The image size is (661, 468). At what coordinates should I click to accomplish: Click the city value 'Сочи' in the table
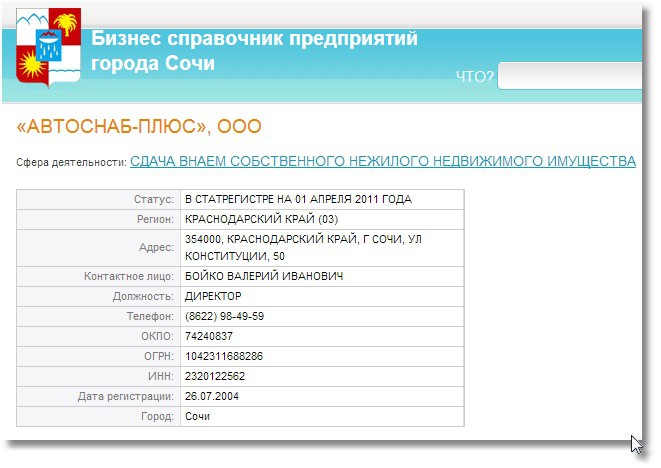pyautogui.click(x=197, y=416)
